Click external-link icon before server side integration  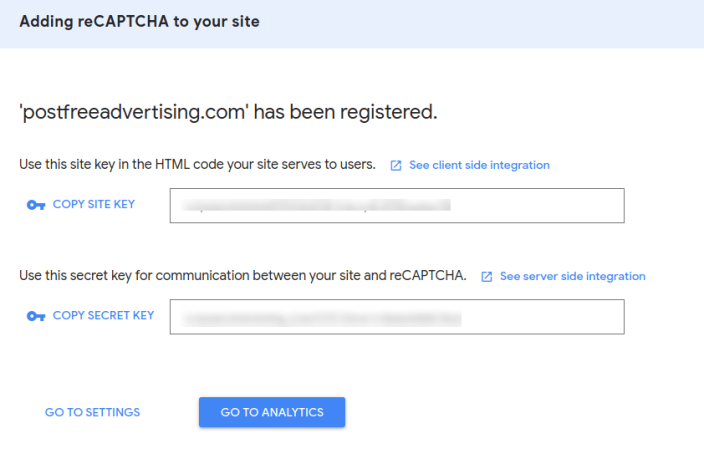tap(487, 277)
